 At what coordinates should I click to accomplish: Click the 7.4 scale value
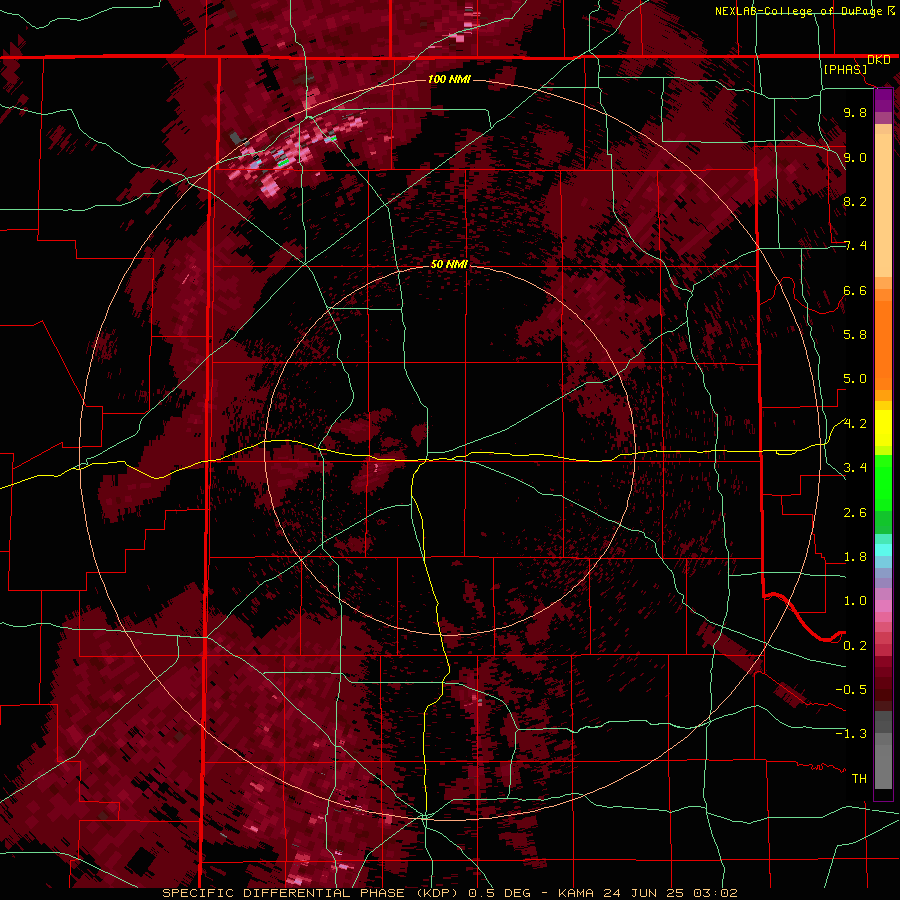click(x=855, y=246)
